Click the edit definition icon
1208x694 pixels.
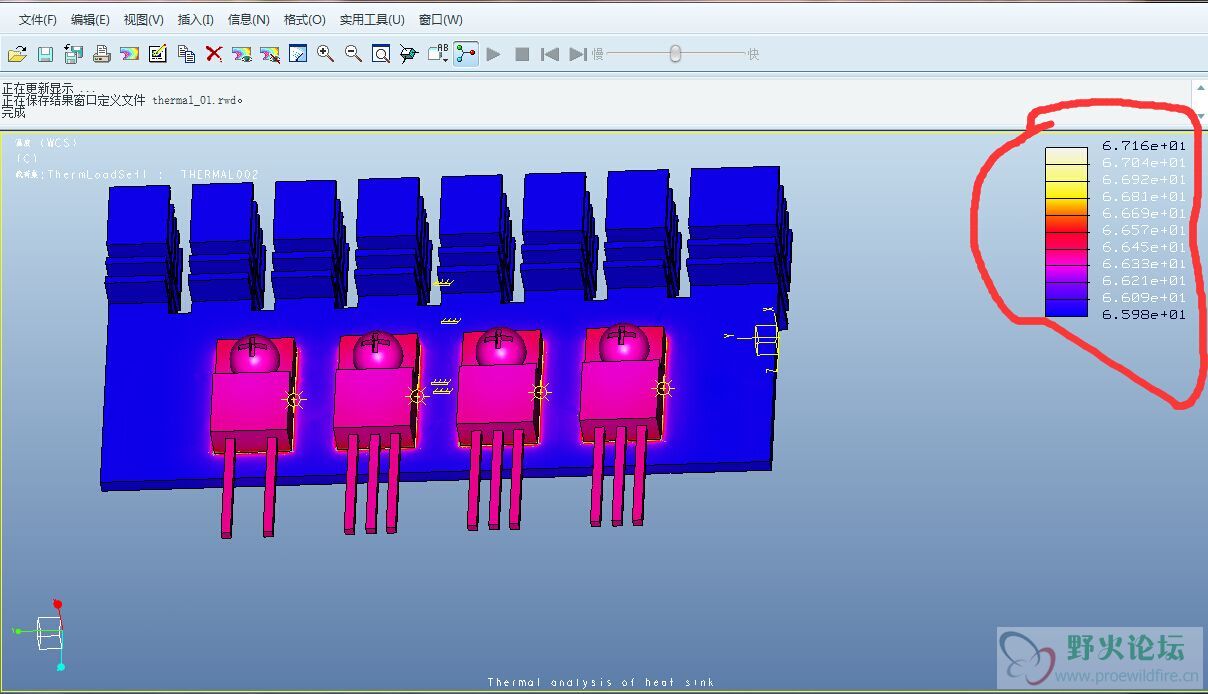pyautogui.click(x=157, y=54)
